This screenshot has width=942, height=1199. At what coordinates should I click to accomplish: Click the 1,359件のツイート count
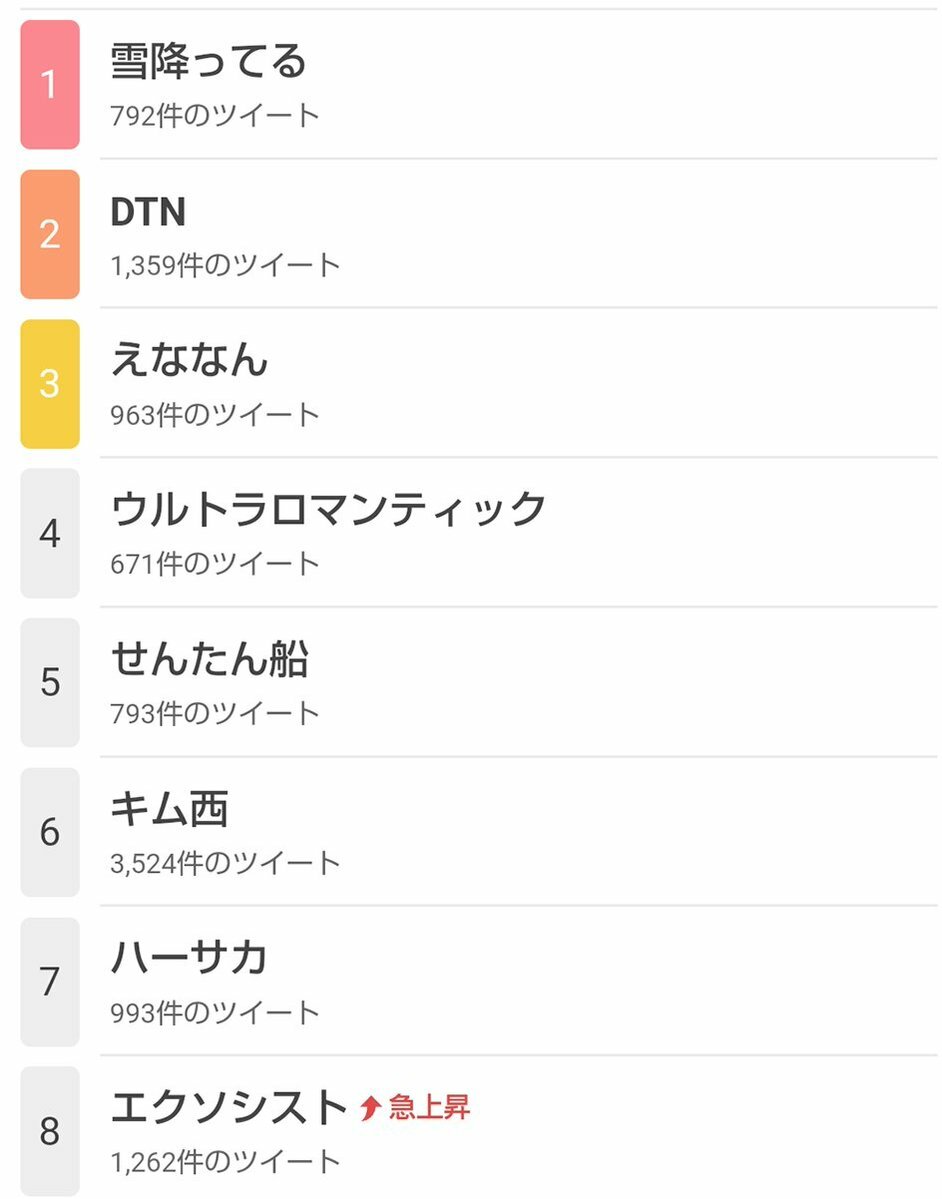pos(226,265)
